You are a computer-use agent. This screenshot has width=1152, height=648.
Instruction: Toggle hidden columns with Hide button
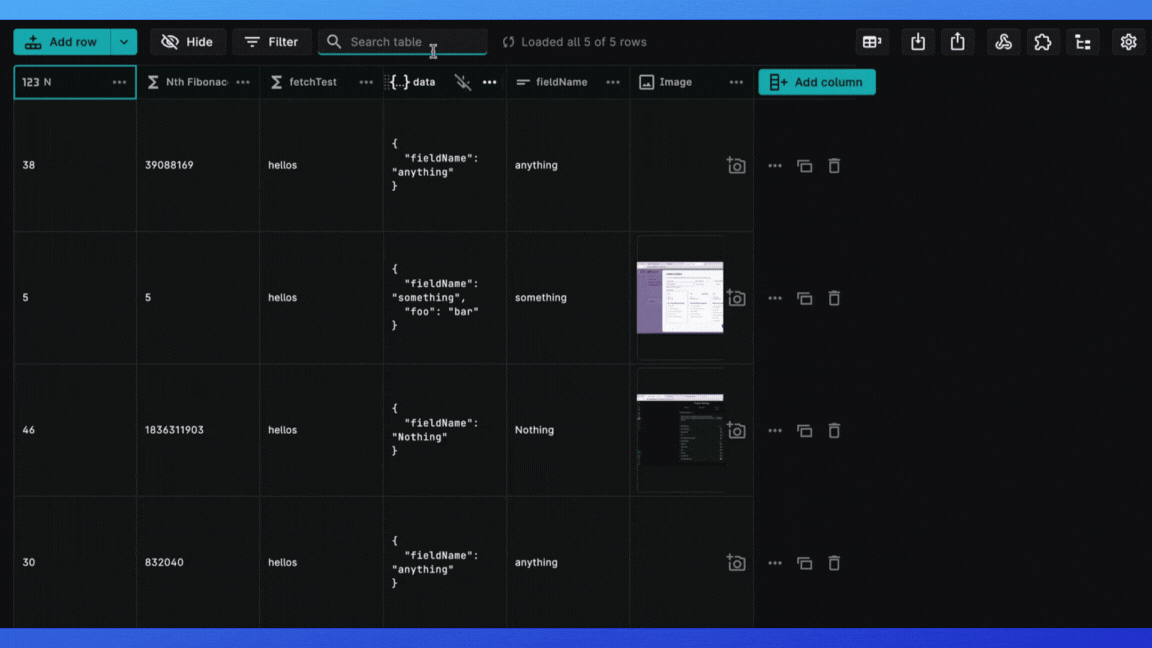click(187, 42)
